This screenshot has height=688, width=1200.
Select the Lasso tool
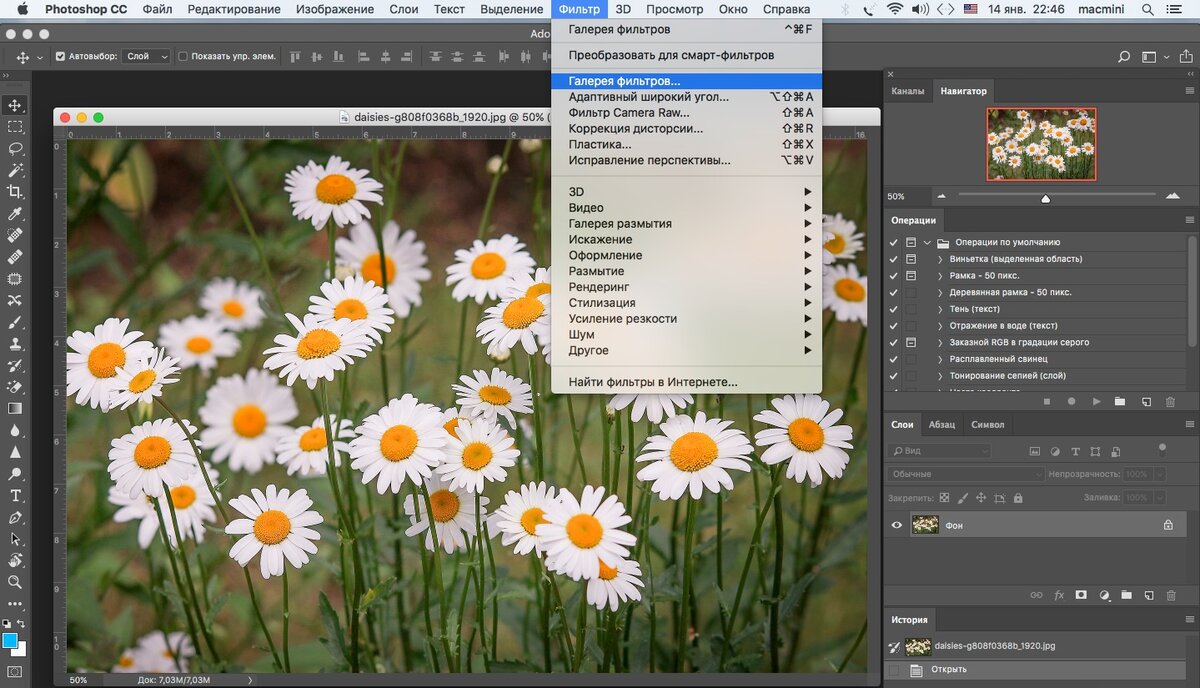point(15,148)
